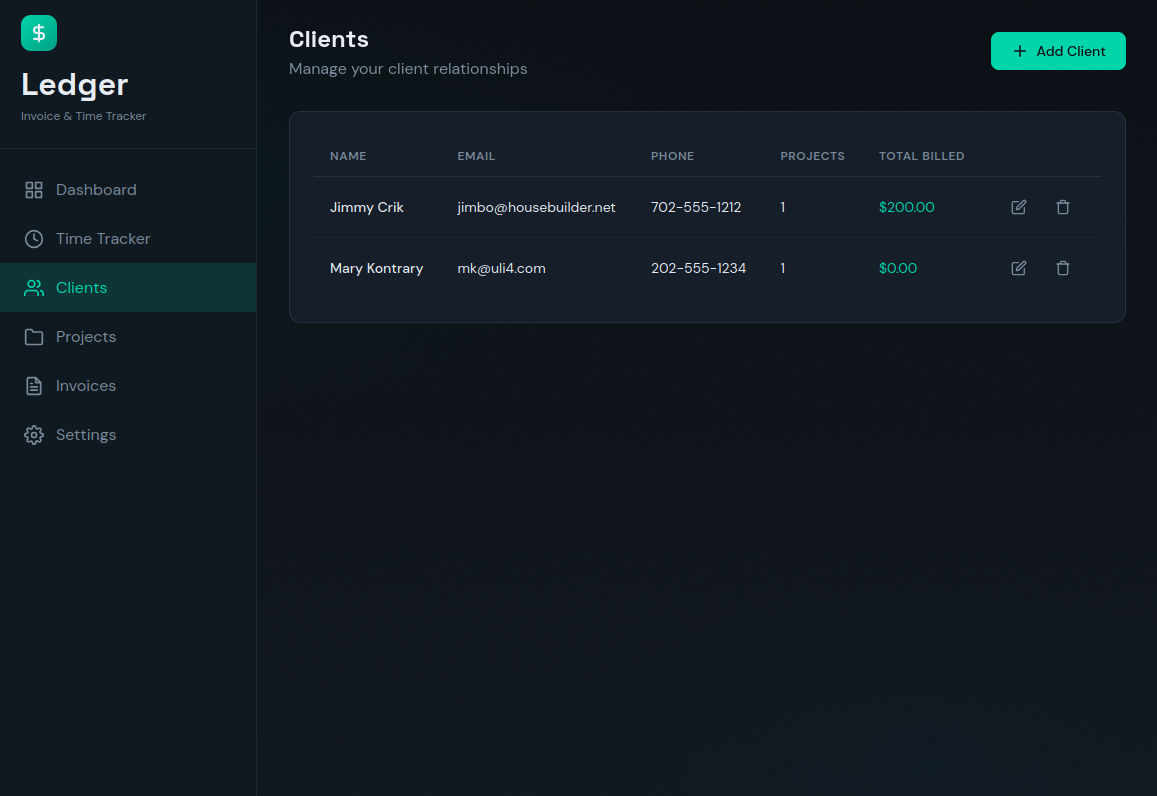Image resolution: width=1157 pixels, height=796 pixels.
Task: Click 'Manage your client relationships' subtitle
Action: pos(408,69)
